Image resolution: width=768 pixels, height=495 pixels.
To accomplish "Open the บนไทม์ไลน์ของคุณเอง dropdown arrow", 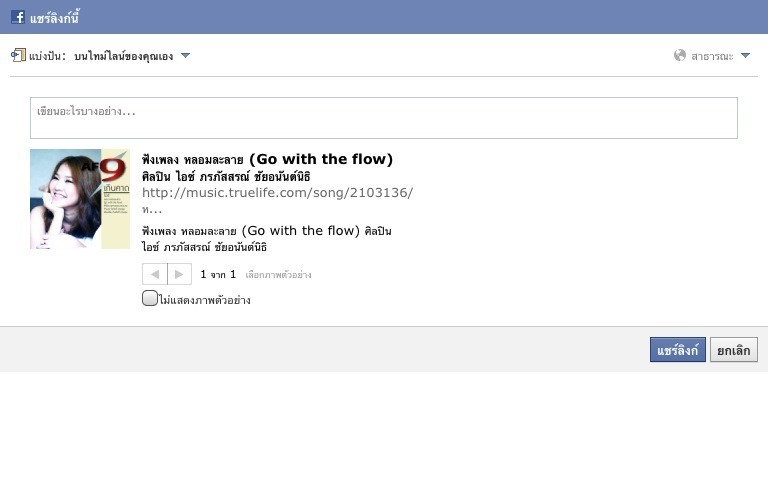I will coord(185,55).
